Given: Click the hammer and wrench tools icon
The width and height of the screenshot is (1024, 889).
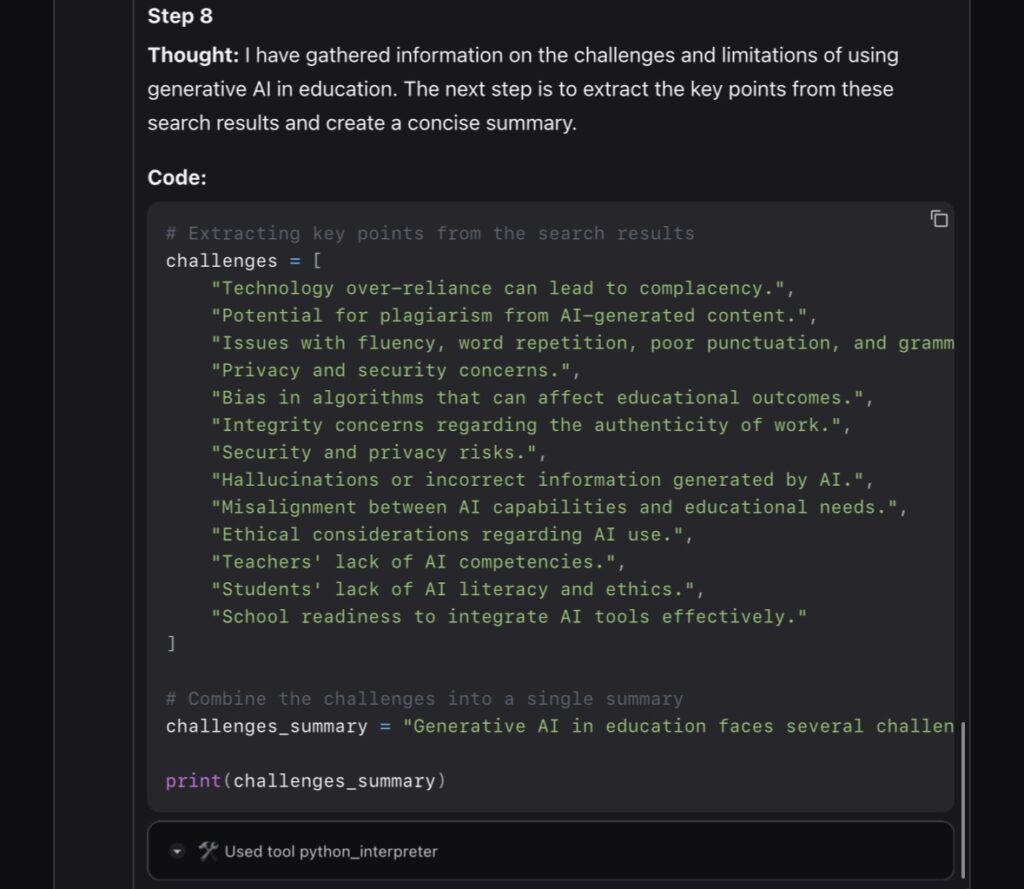Looking at the screenshot, I should (x=208, y=851).
